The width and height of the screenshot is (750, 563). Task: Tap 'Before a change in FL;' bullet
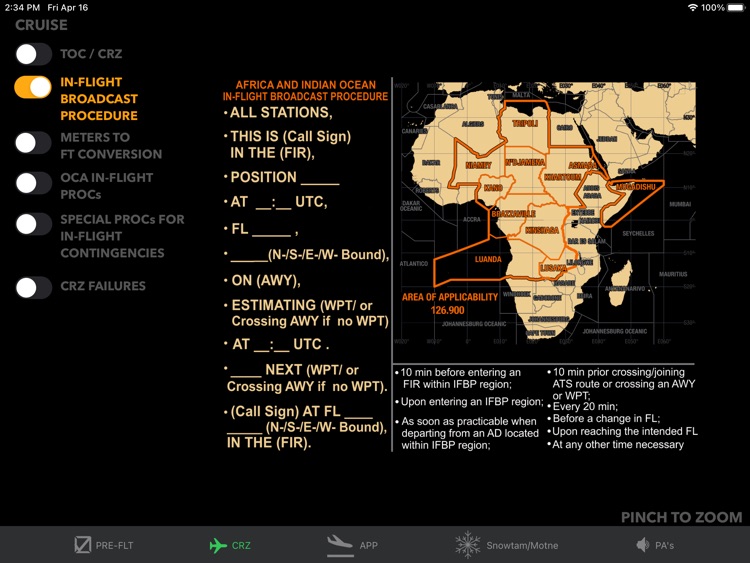click(604, 419)
